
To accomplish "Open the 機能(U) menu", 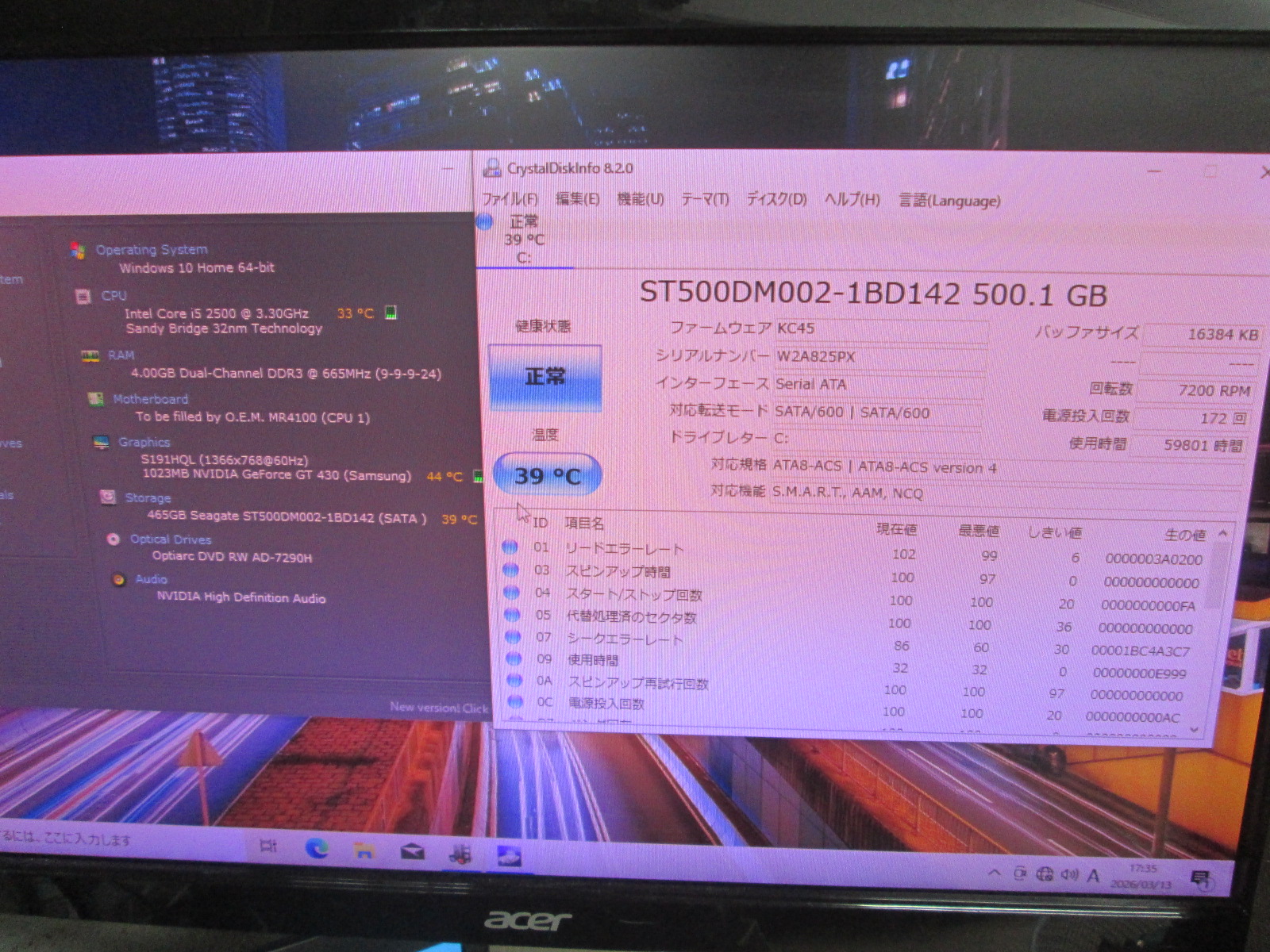I will point(641,199).
